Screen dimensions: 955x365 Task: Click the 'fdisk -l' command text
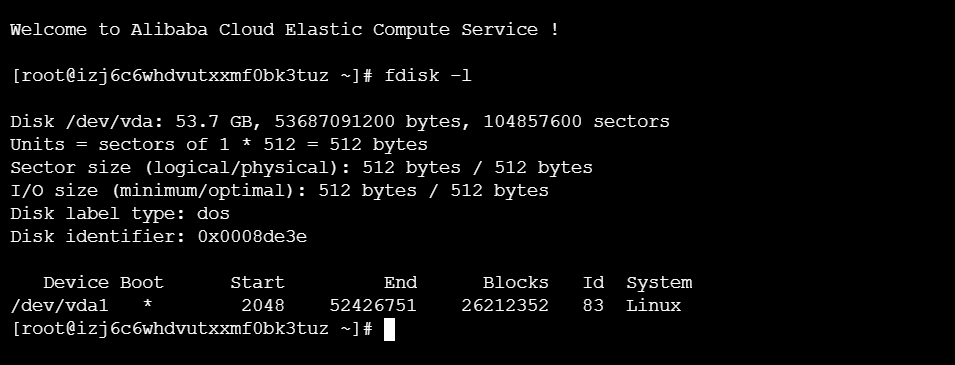pos(428,76)
